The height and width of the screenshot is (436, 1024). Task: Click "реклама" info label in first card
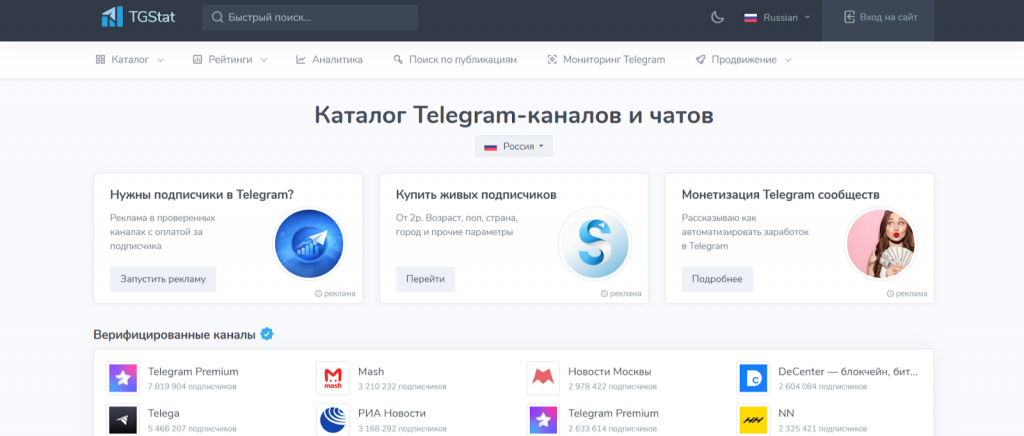[335, 294]
